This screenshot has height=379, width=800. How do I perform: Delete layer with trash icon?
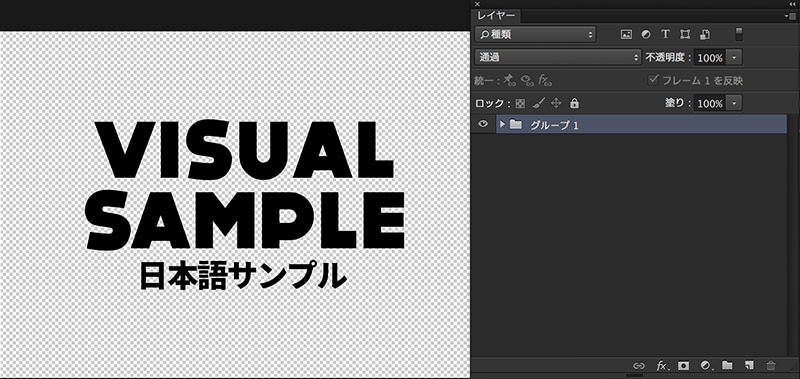[771, 365]
